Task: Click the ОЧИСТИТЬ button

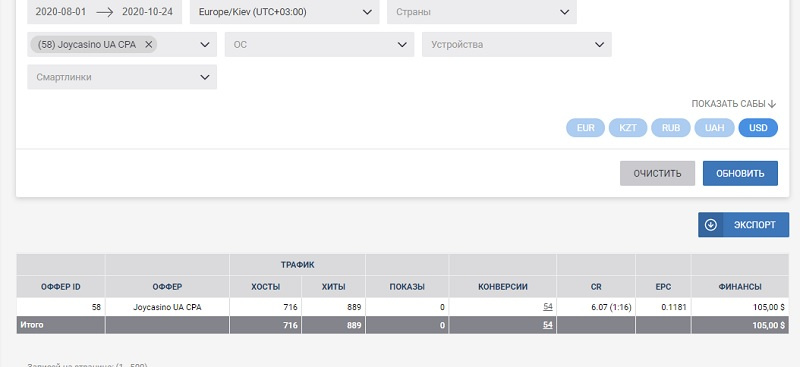Action: point(657,173)
